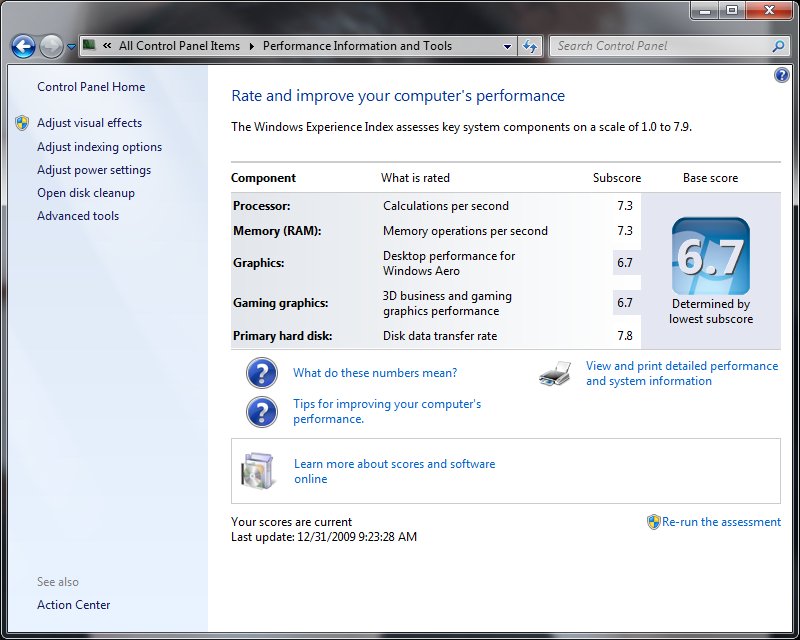Screen dimensions: 800x640
Task: Click 'Memory operations per second' text
Action: pos(465,231)
